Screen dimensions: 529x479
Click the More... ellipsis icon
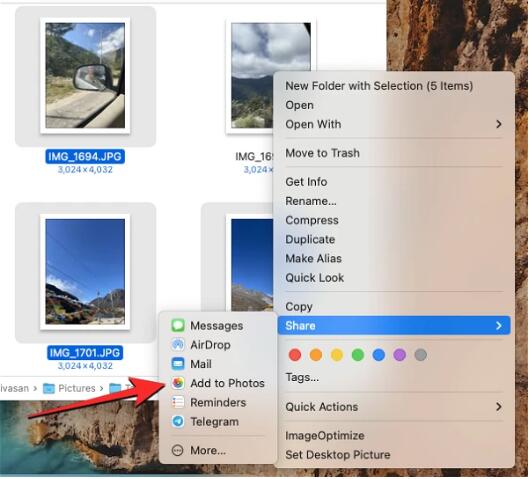(x=177, y=450)
